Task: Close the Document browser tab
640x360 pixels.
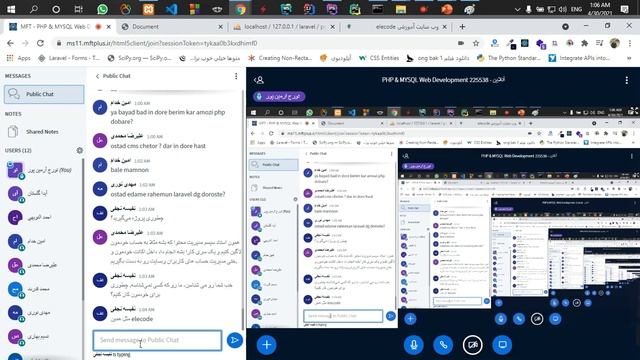Action: pyautogui.click(x=220, y=27)
